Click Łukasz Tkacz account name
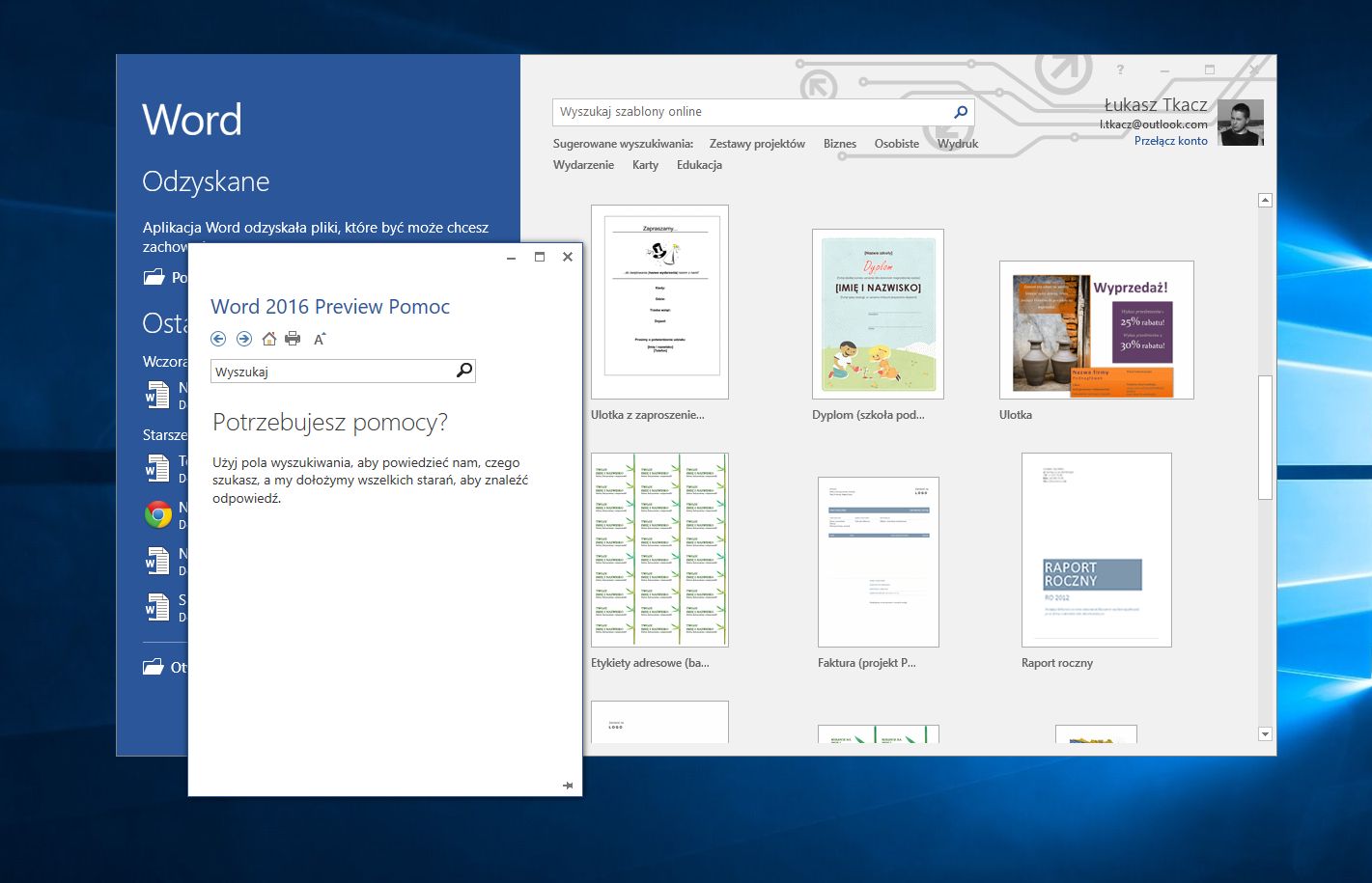The width and height of the screenshot is (1372, 883). (x=1156, y=105)
